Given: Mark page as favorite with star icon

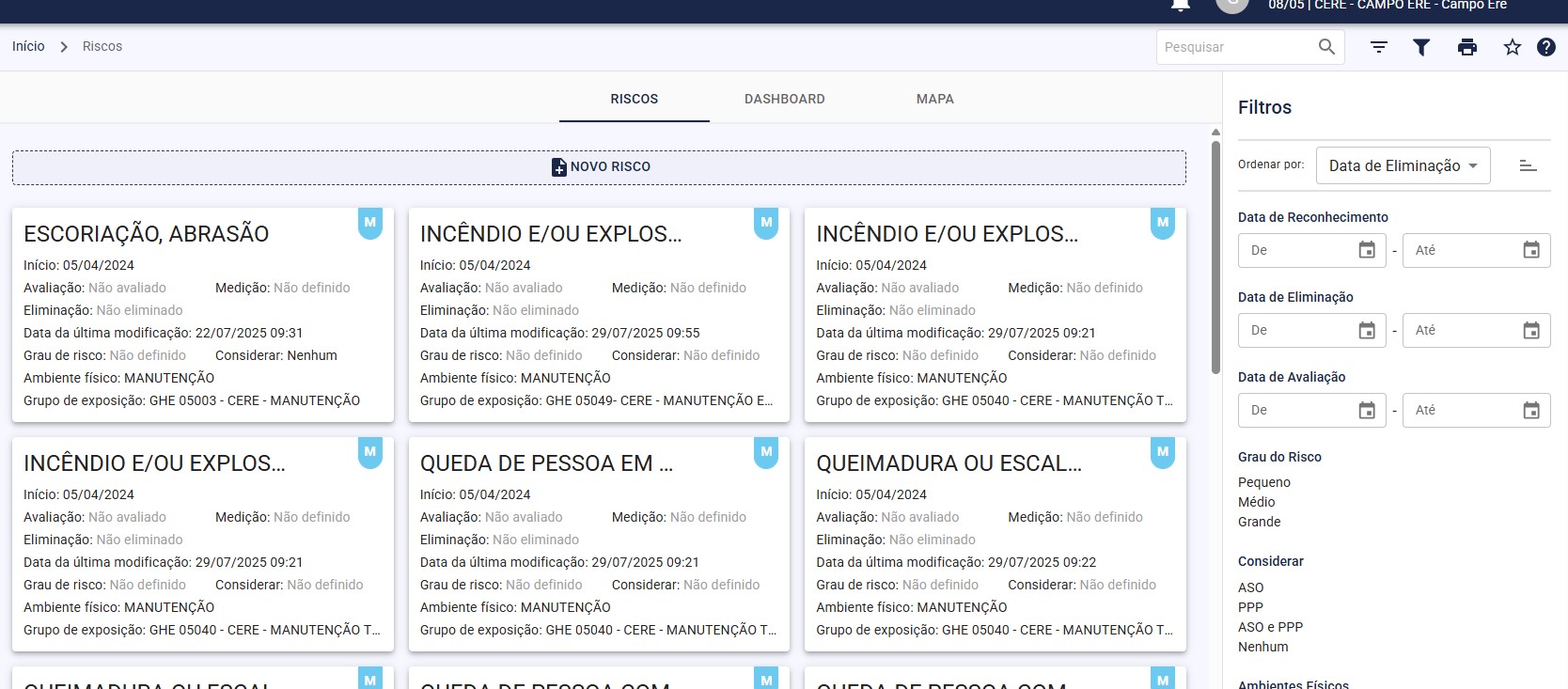Looking at the screenshot, I should (x=1512, y=47).
